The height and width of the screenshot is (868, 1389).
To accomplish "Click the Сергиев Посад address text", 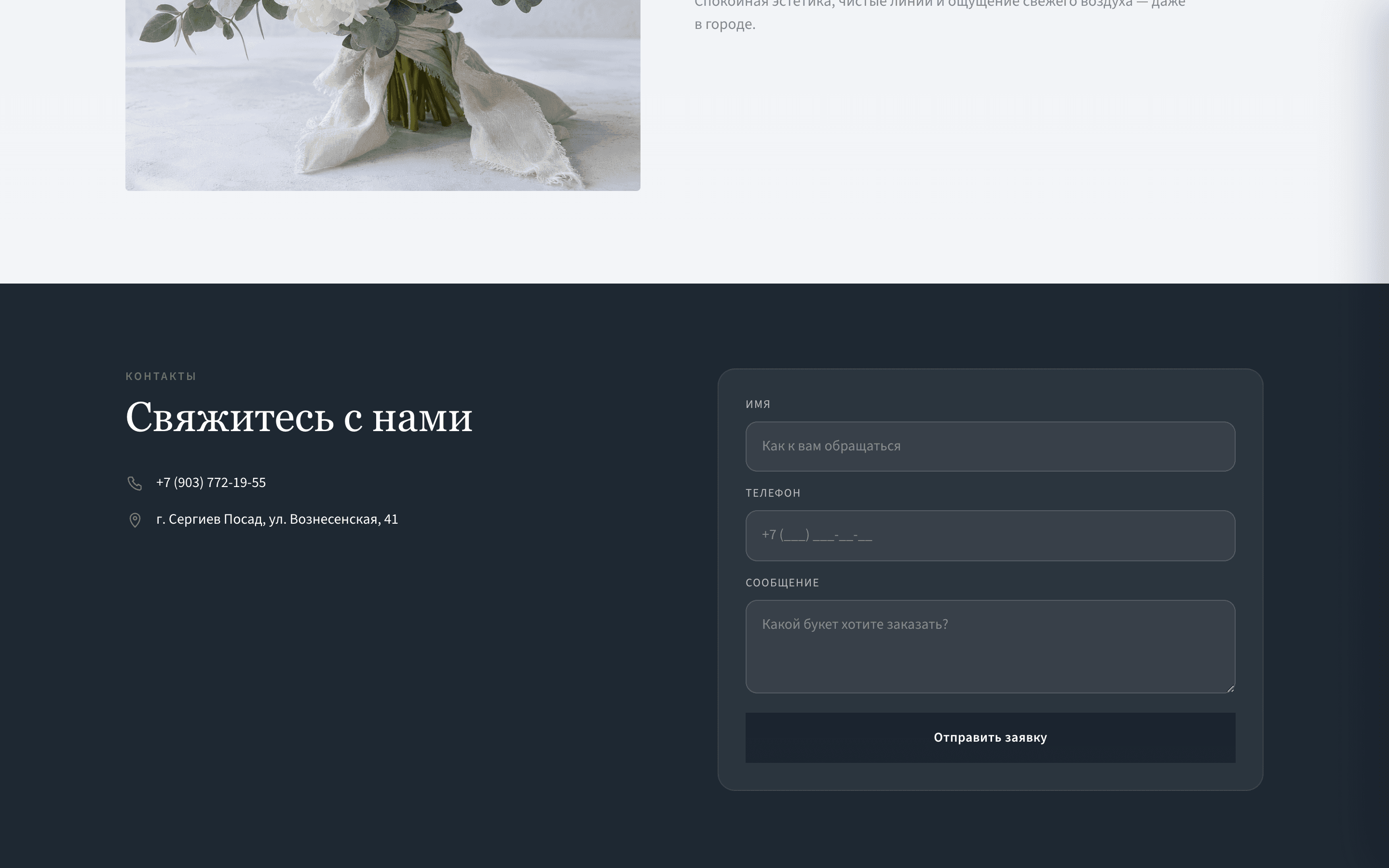I will click(x=277, y=519).
